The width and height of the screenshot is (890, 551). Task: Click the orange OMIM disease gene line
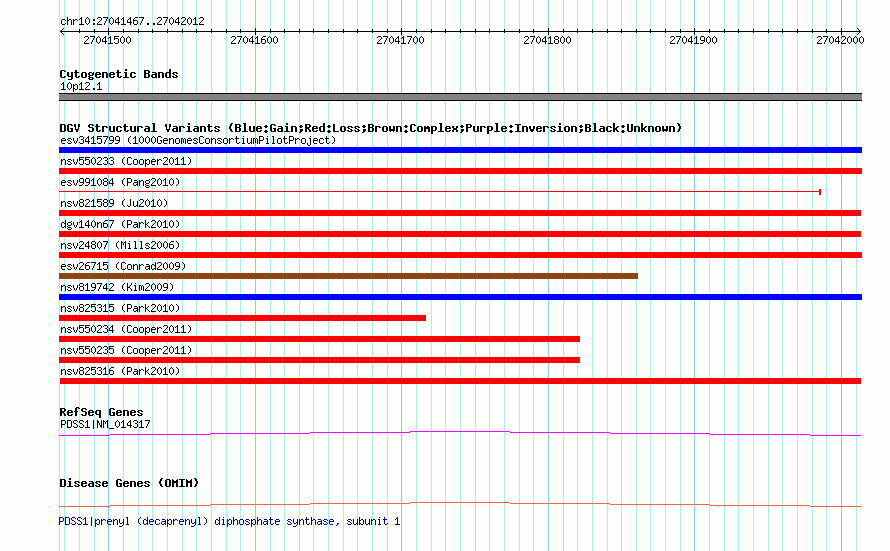pyautogui.click(x=460, y=504)
